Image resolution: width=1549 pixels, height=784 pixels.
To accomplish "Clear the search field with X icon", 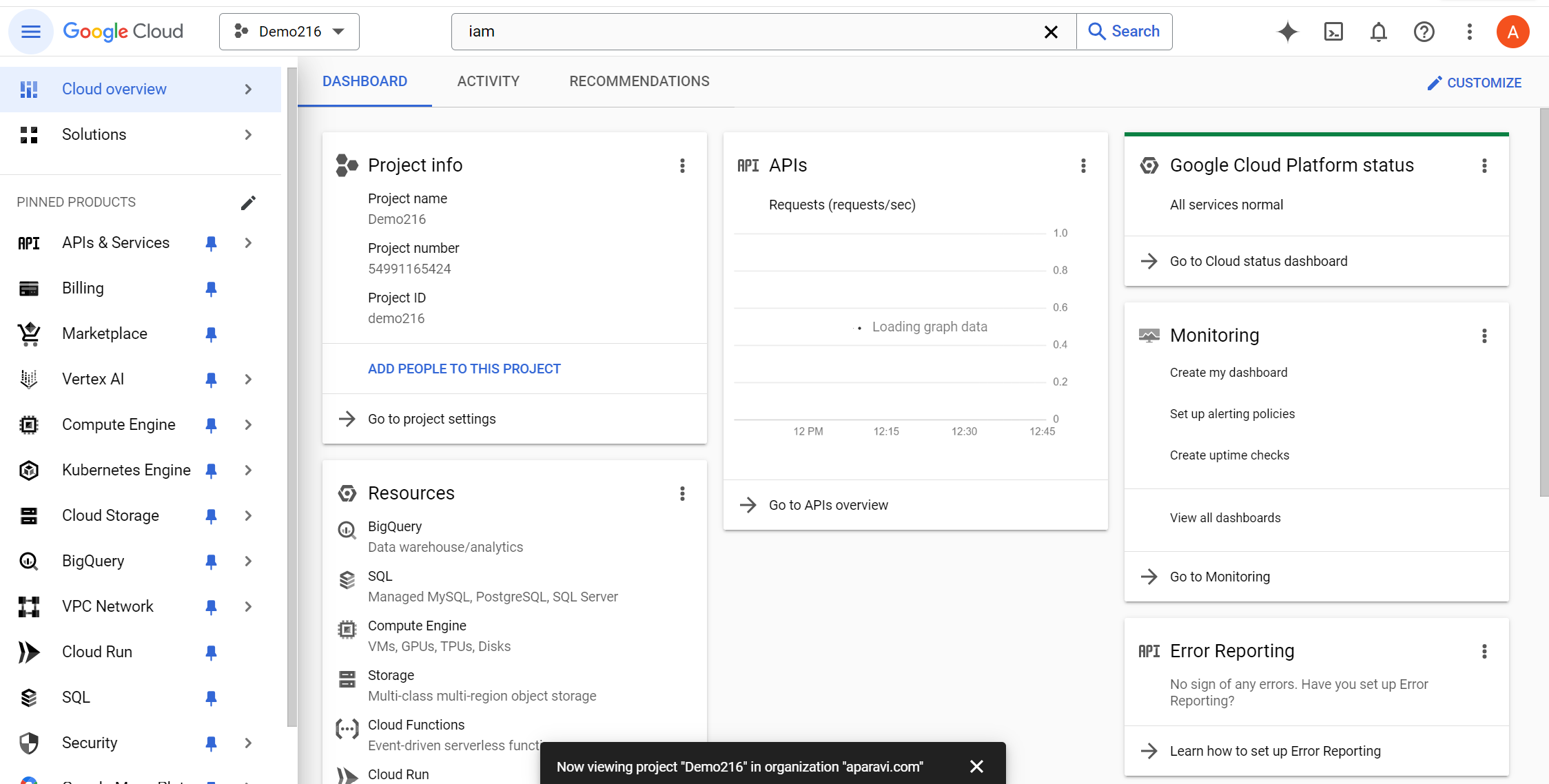I will (x=1051, y=32).
